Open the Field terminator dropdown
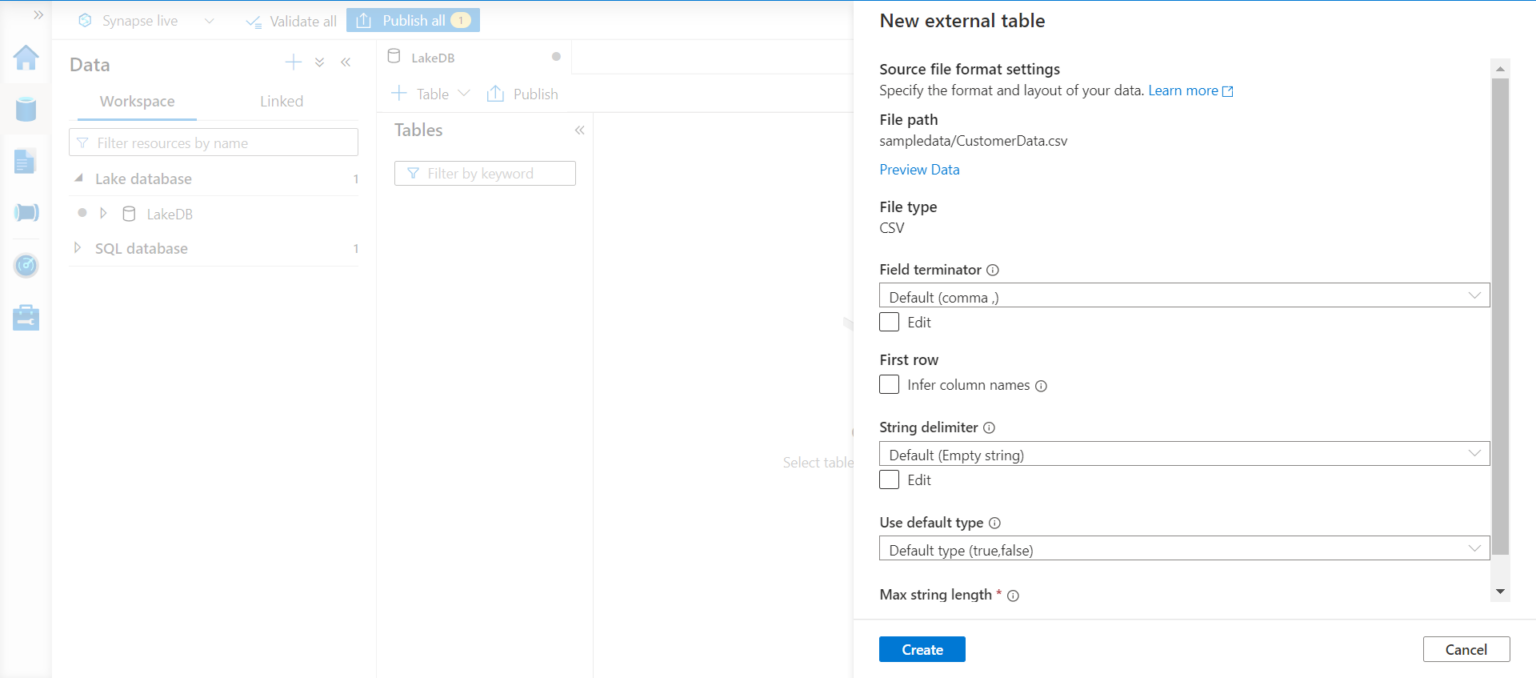The width and height of the screenshot is (1536, 678). (1184, 295)
